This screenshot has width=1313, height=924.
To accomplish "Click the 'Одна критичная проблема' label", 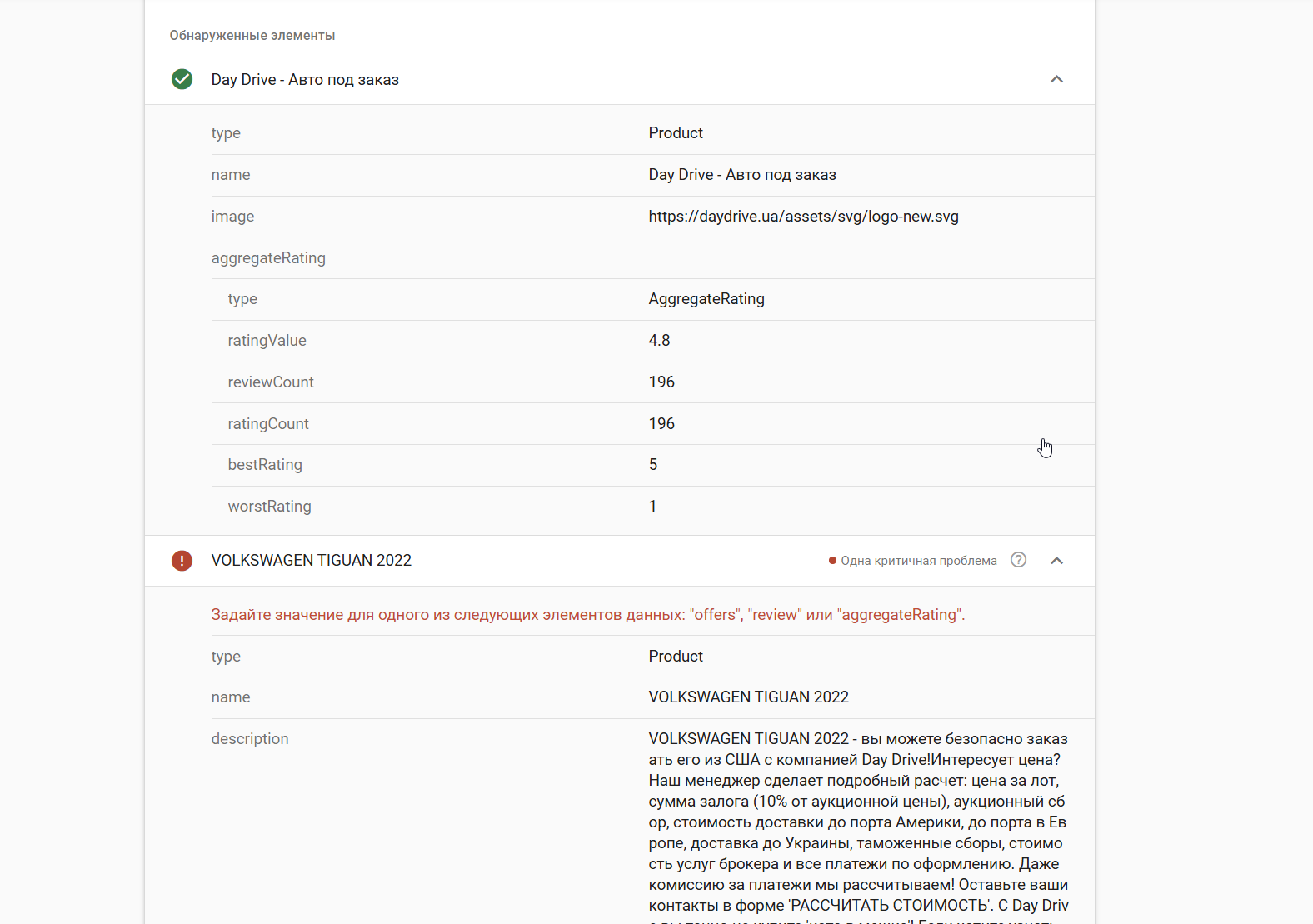I will [918, 561].
